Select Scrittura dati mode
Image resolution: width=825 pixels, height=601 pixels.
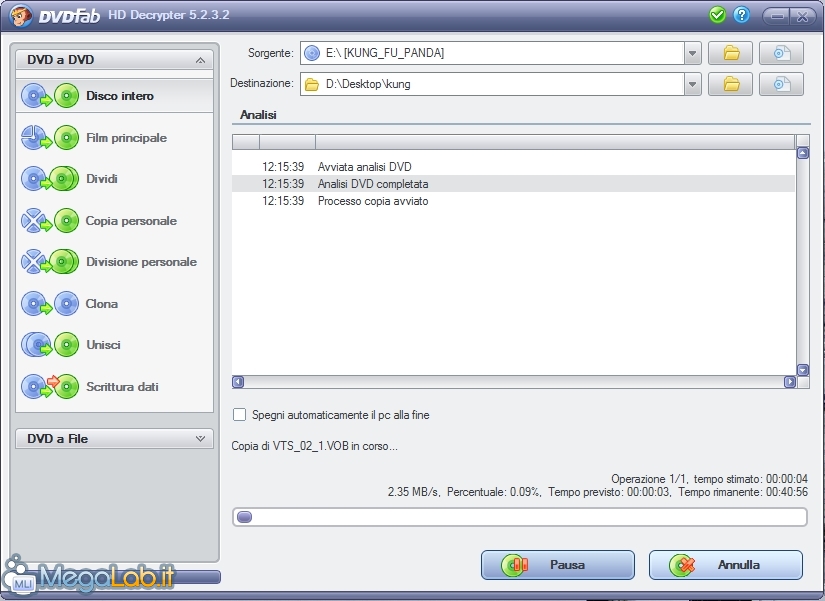115,386
